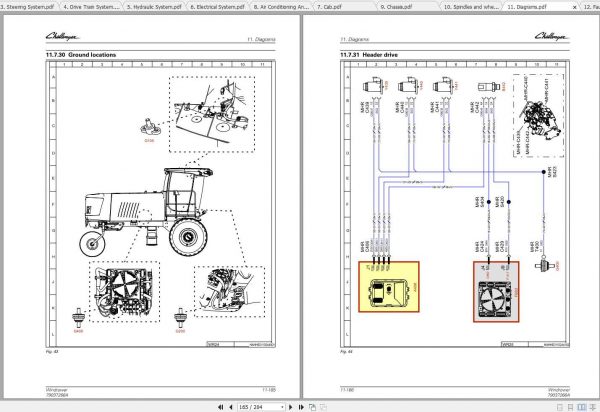Switch to 4. Drive Train System tab
Image resolution: width=600 pixels, height=412 pixels.
[91, 7]
